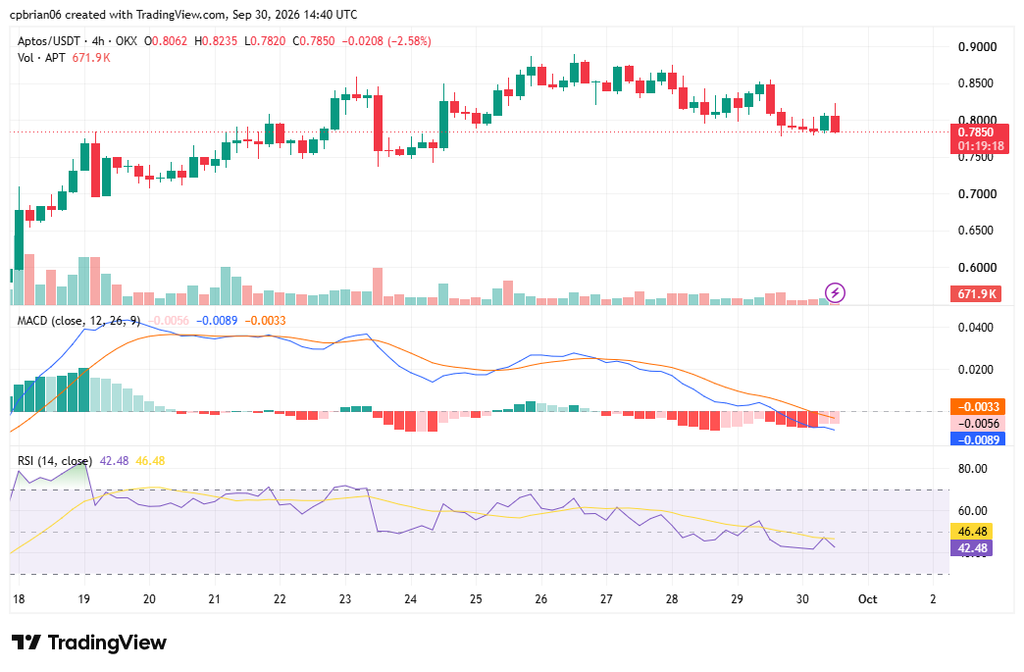Click the Vol · APT indicator label
Image resolution: width=1024 pixels, height=672 pixels.
tap(41, 57)
